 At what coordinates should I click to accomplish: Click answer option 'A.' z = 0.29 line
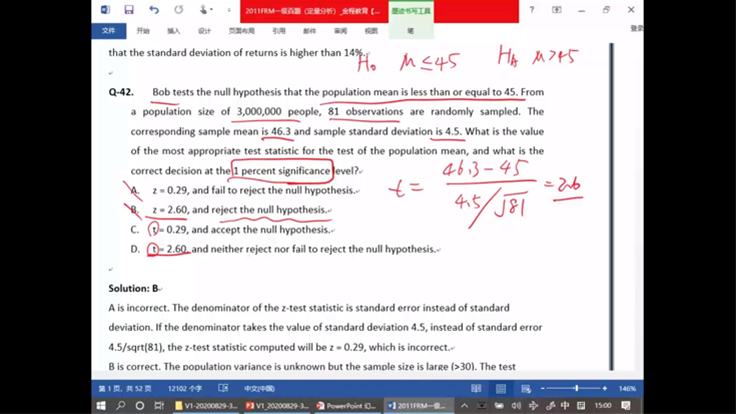[x=243, y=190]
